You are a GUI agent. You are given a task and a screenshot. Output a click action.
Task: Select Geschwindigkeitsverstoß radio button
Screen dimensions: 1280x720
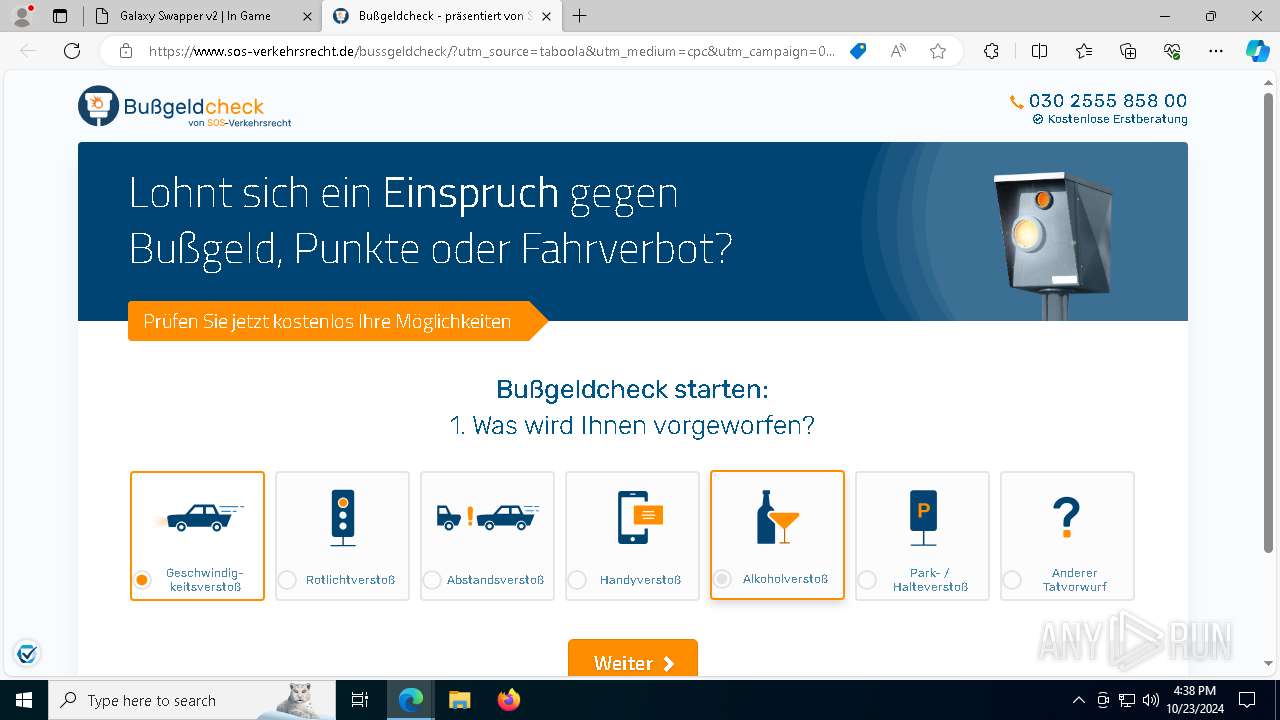click(x=142, y=580)
